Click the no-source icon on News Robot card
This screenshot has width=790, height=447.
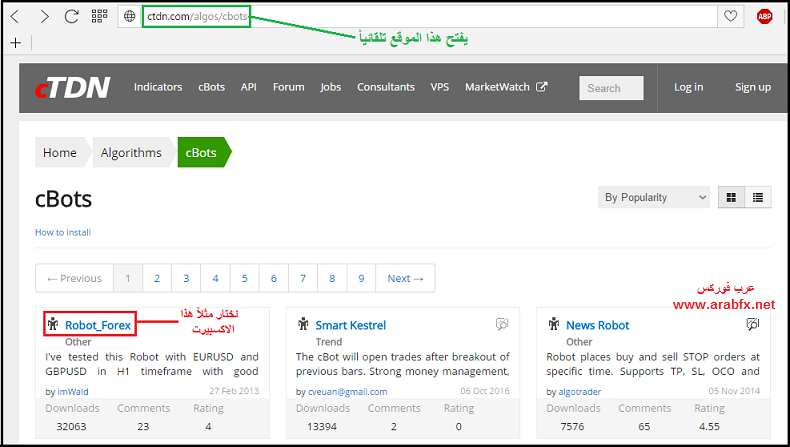click(753, 324)
